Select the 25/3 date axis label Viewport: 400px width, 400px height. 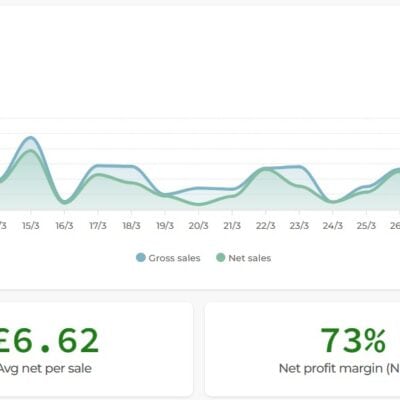tap(366, 226)
